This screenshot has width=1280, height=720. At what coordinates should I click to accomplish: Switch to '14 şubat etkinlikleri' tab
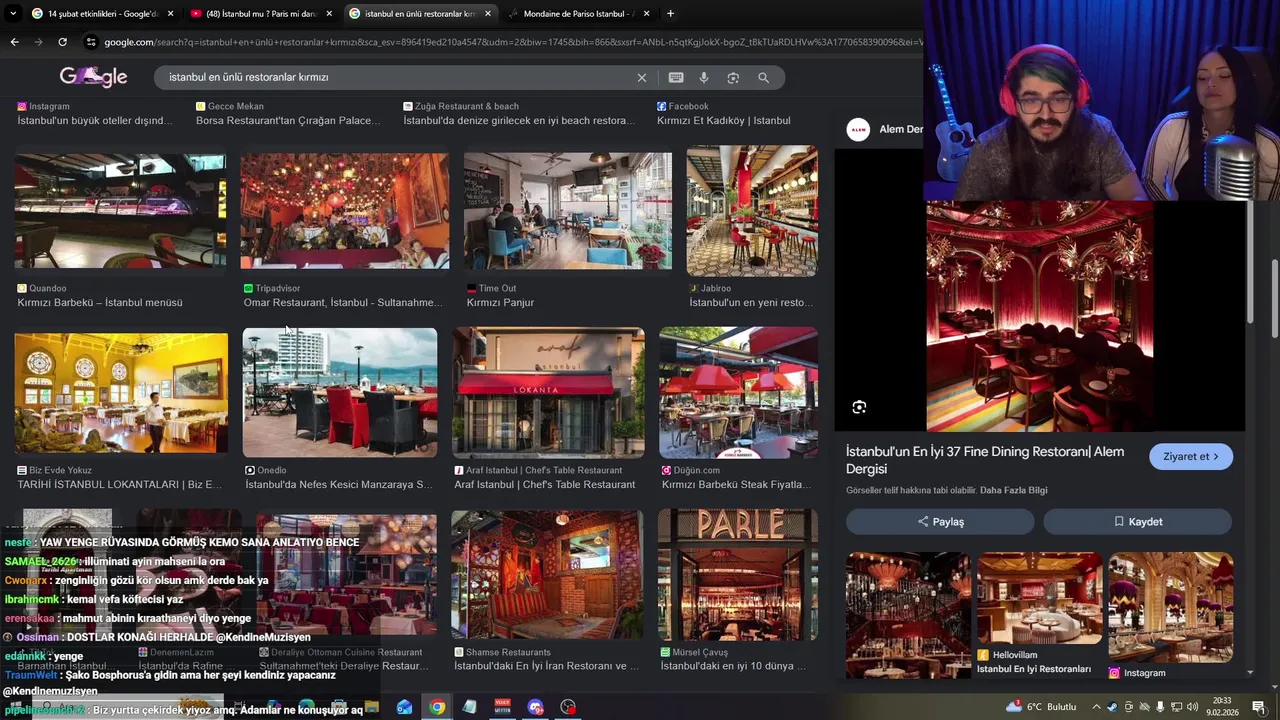(102, 14)
